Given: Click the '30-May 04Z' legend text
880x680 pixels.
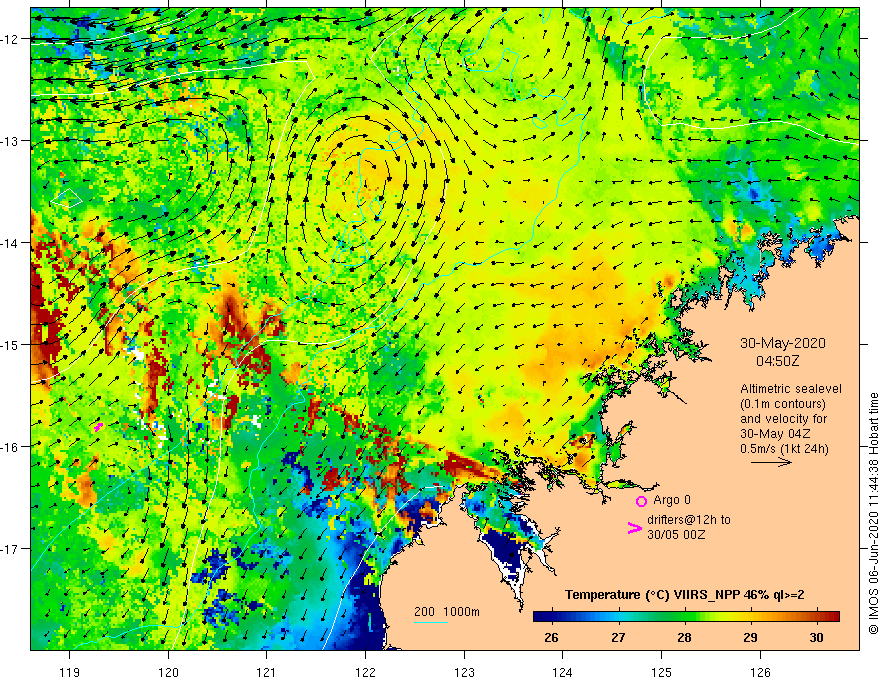Looking at the screenshot, I should click(774, 434).
